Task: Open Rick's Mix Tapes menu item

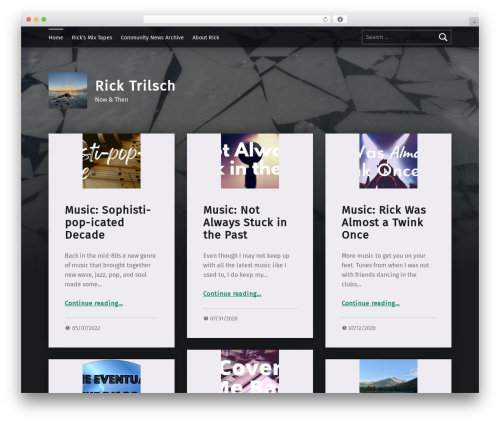Action: coord(92,37)
